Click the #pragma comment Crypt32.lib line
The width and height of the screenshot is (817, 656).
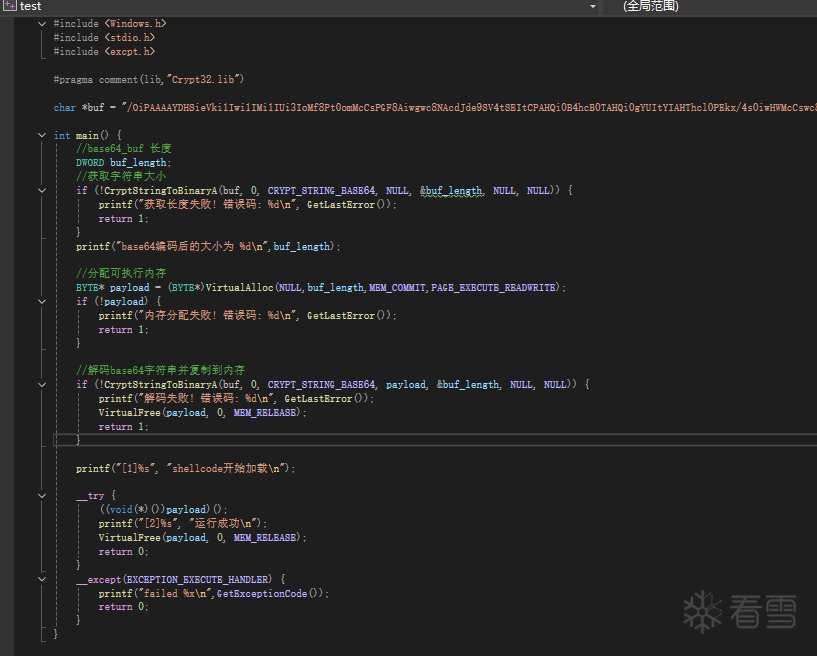pos(148,79)
